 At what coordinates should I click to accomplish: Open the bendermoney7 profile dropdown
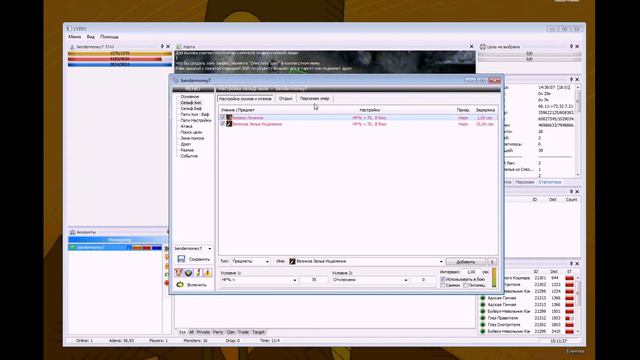pyautogui.click(x=210, y=249)
